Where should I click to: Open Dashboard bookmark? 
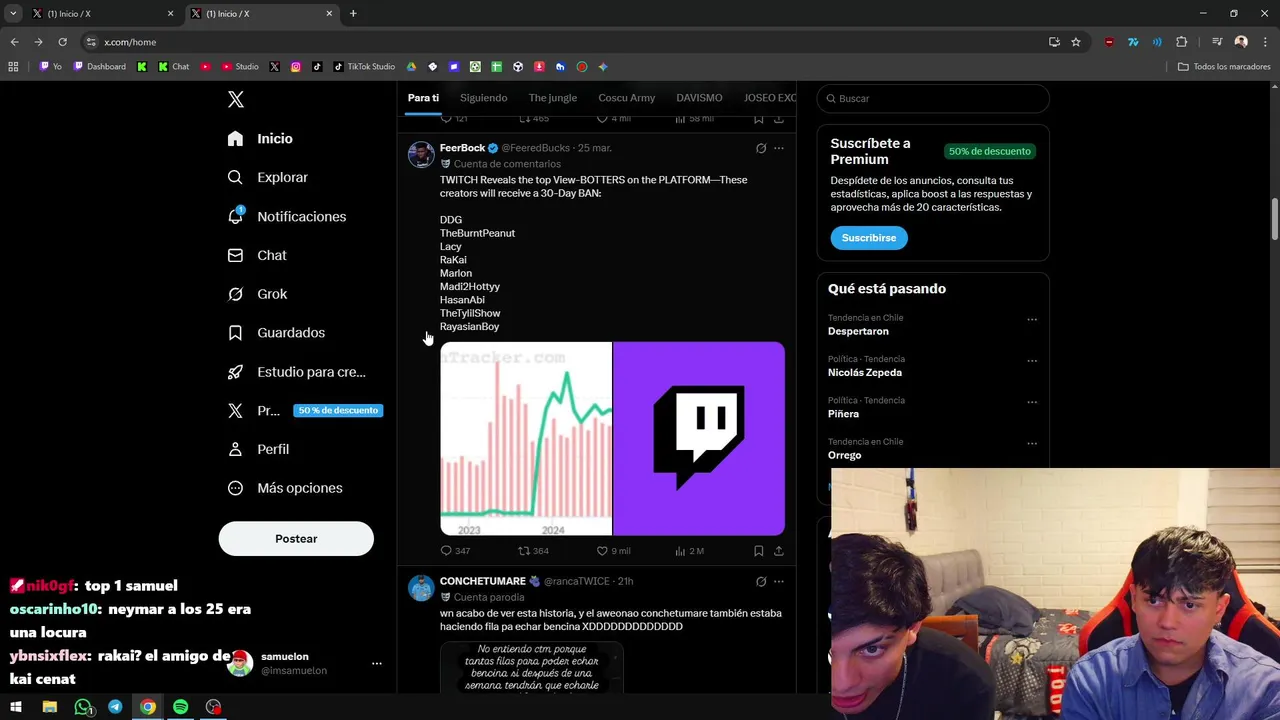100,67
